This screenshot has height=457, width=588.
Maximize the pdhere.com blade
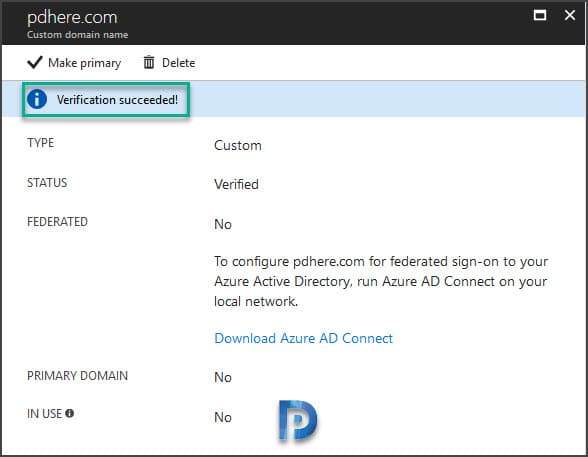point(540,15)
